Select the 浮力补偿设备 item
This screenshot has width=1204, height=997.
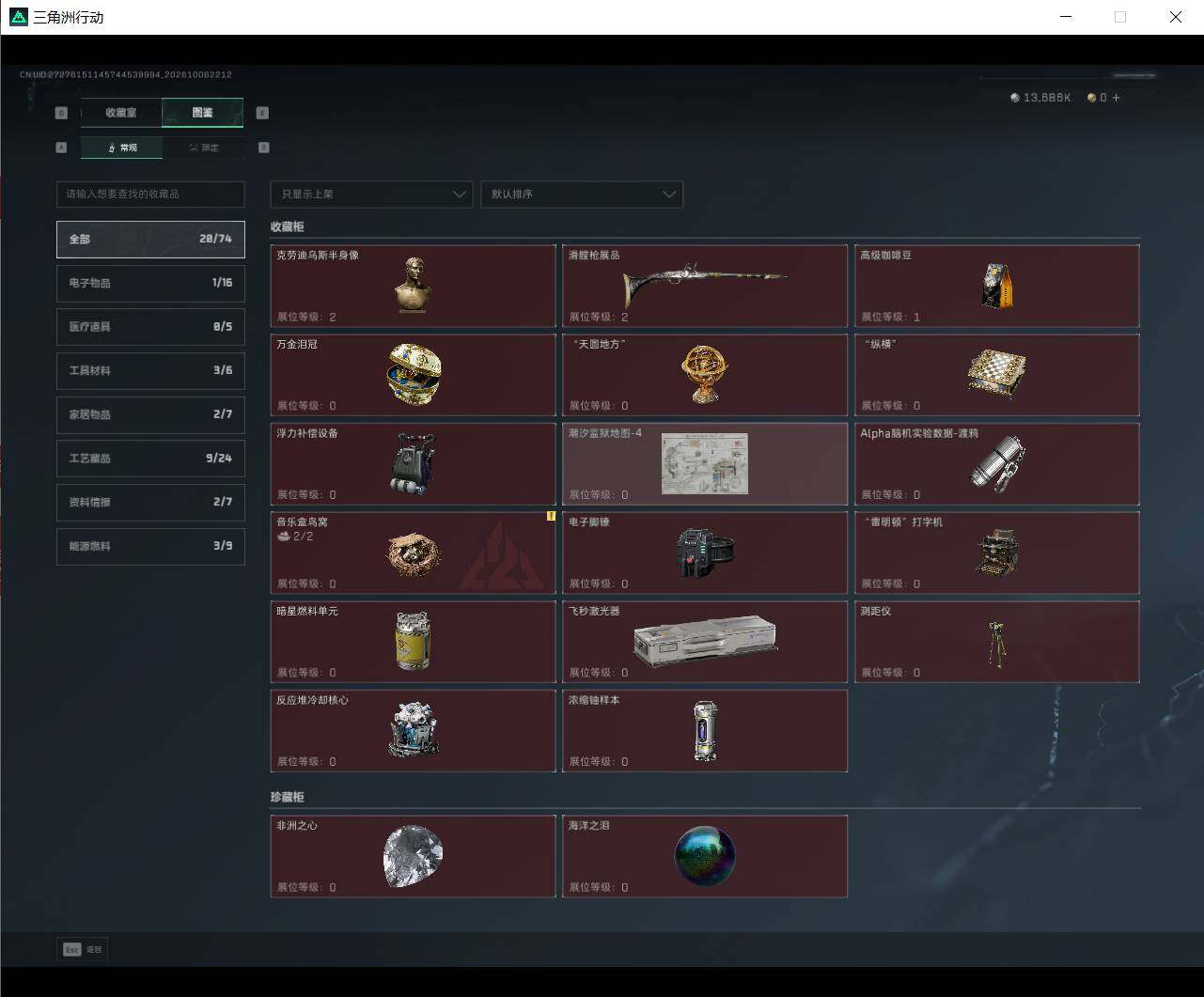413,464
